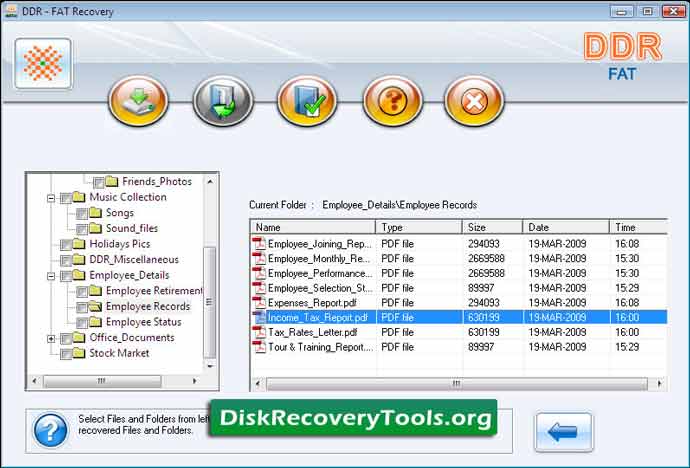Select the Employee Status tree label
690x468 pixels.
tap(143, 322)
